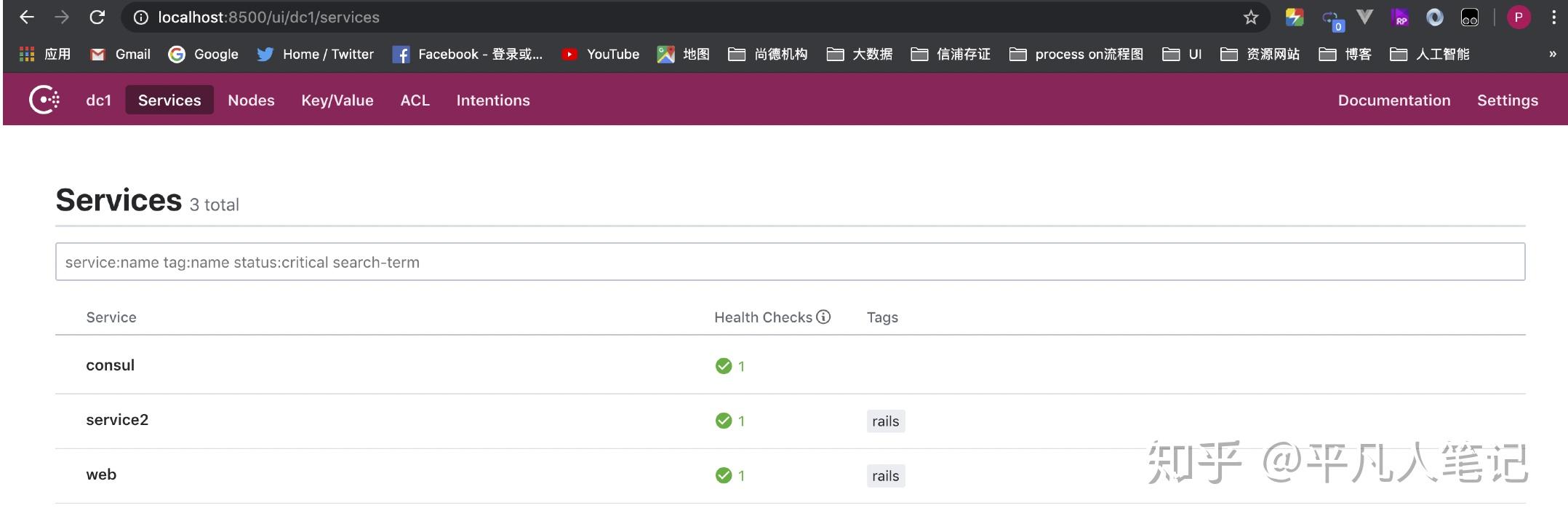This screenshot has width=1568, height=524.
Task: Open the user profile avatar
Action: pos(1519,17)
